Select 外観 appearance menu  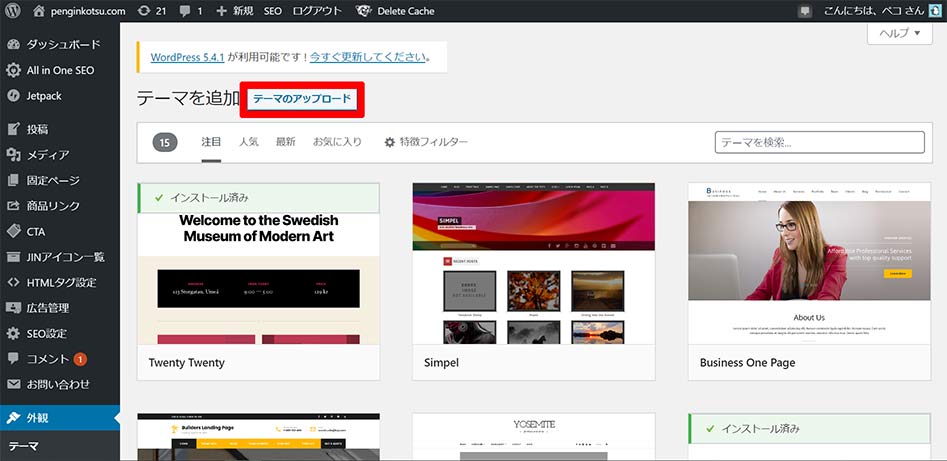(x=60, y=417)
